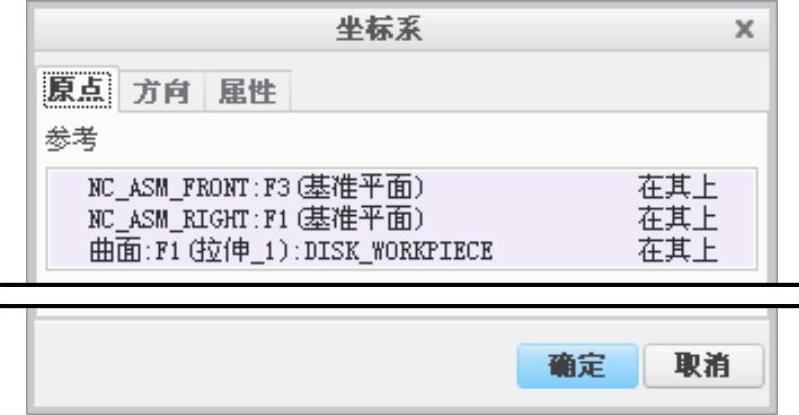Close the 坐标系 dialog with X

click(x=742, y=31)
